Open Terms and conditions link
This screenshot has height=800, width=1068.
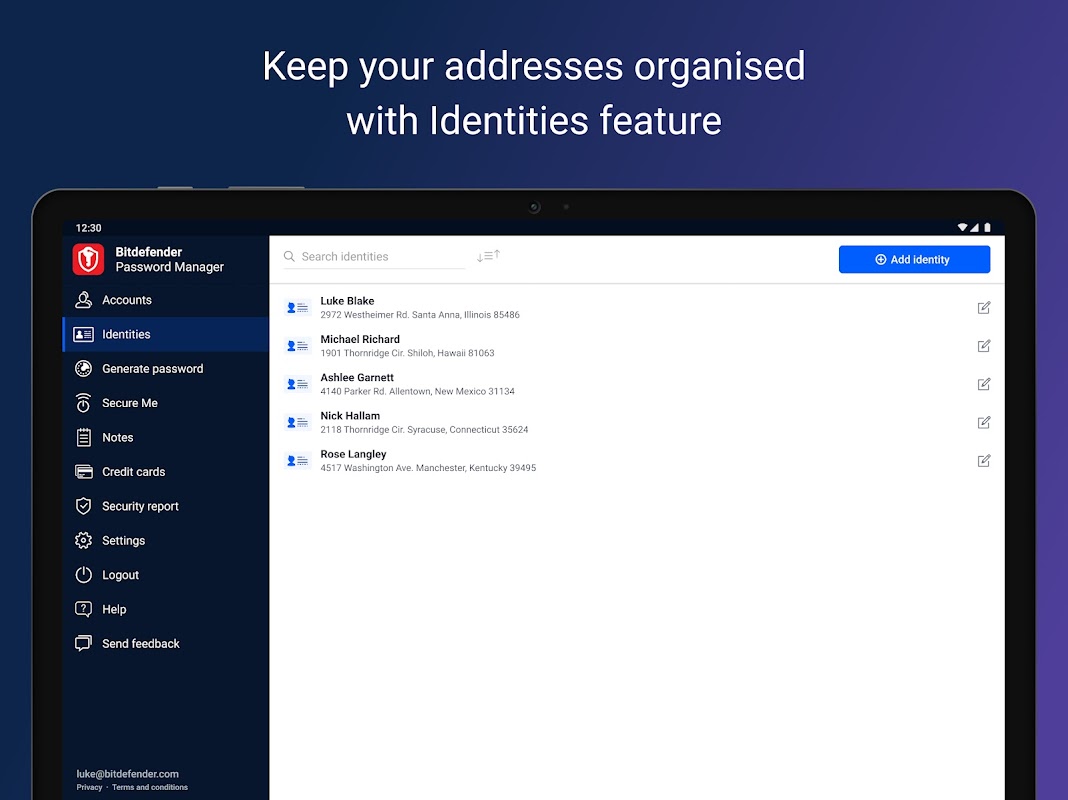pos(150,787)
